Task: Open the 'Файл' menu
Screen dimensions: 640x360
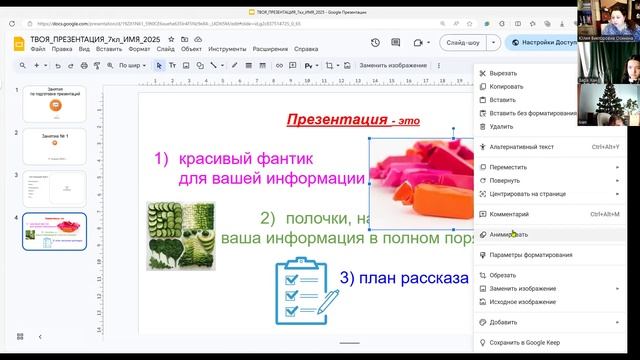Action: pos(38,49)
